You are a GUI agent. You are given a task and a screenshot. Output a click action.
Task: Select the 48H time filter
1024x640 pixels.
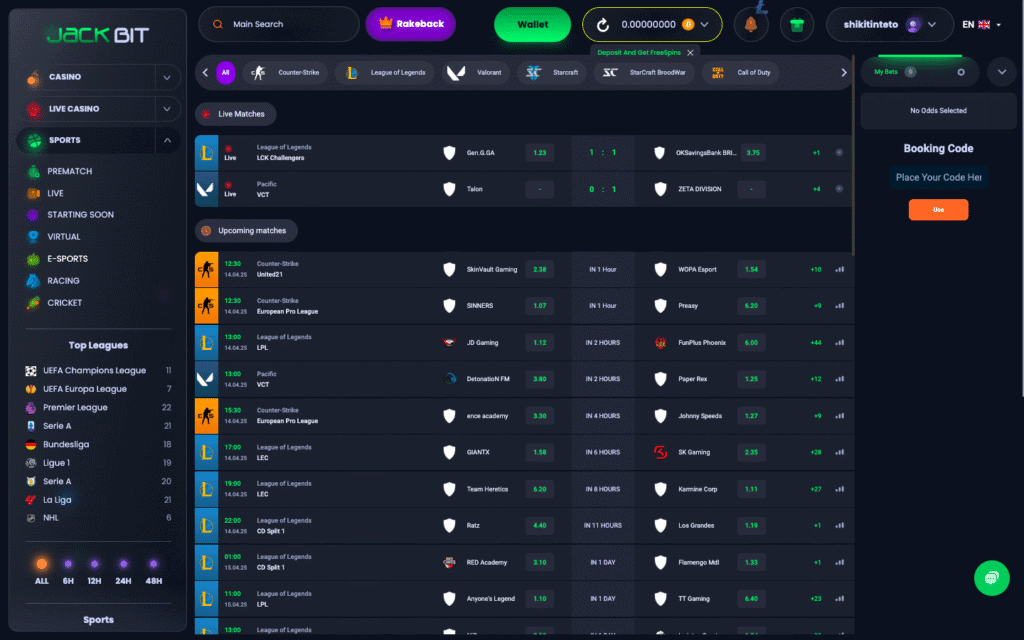point(153,571)
